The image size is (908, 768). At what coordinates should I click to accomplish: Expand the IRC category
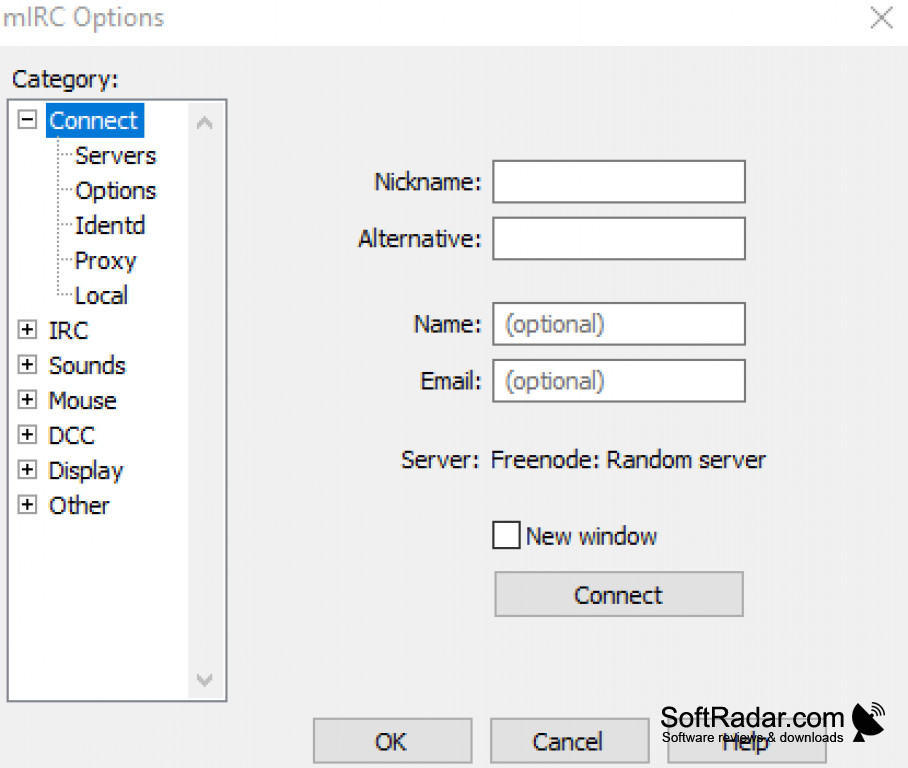(27, 330)
